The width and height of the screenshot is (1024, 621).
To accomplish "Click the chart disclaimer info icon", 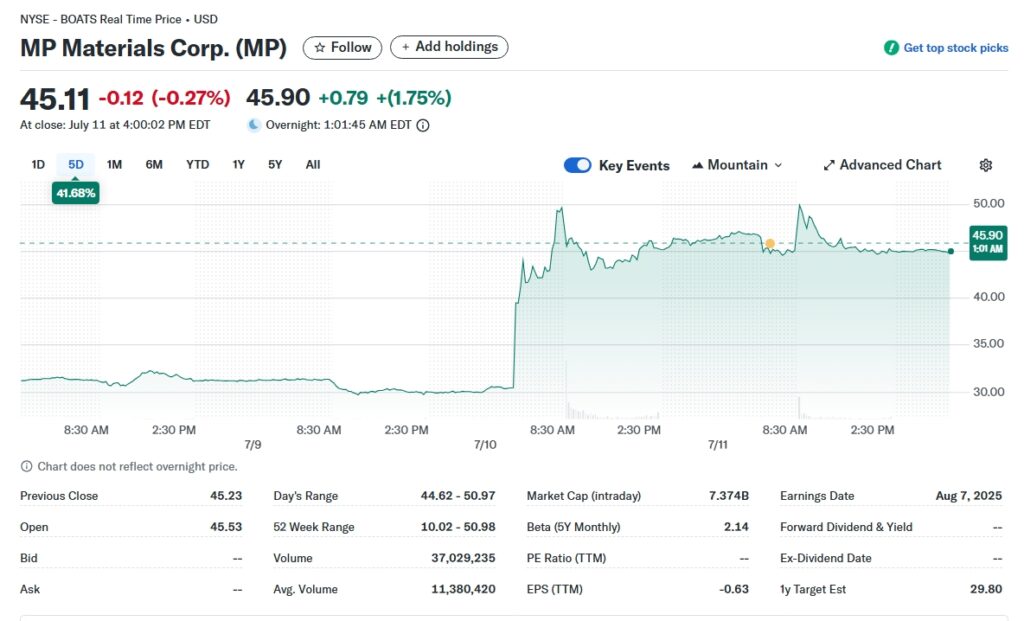I will [26, 467].
